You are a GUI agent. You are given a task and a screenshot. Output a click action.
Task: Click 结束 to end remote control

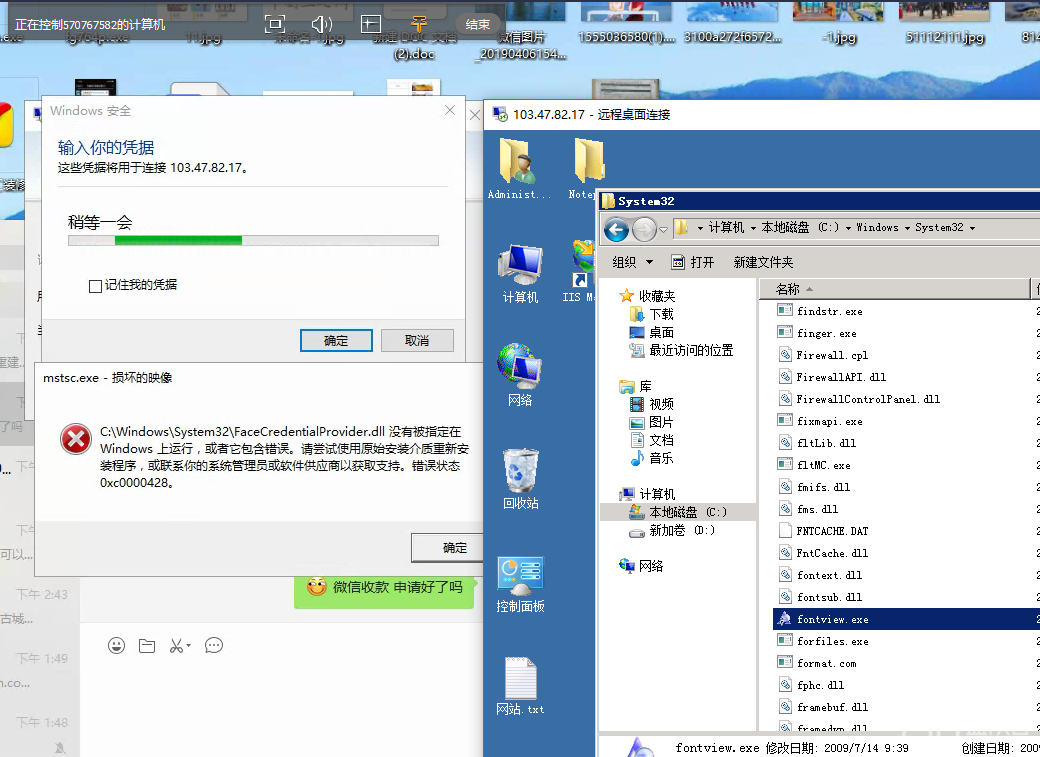pos(478,25)
